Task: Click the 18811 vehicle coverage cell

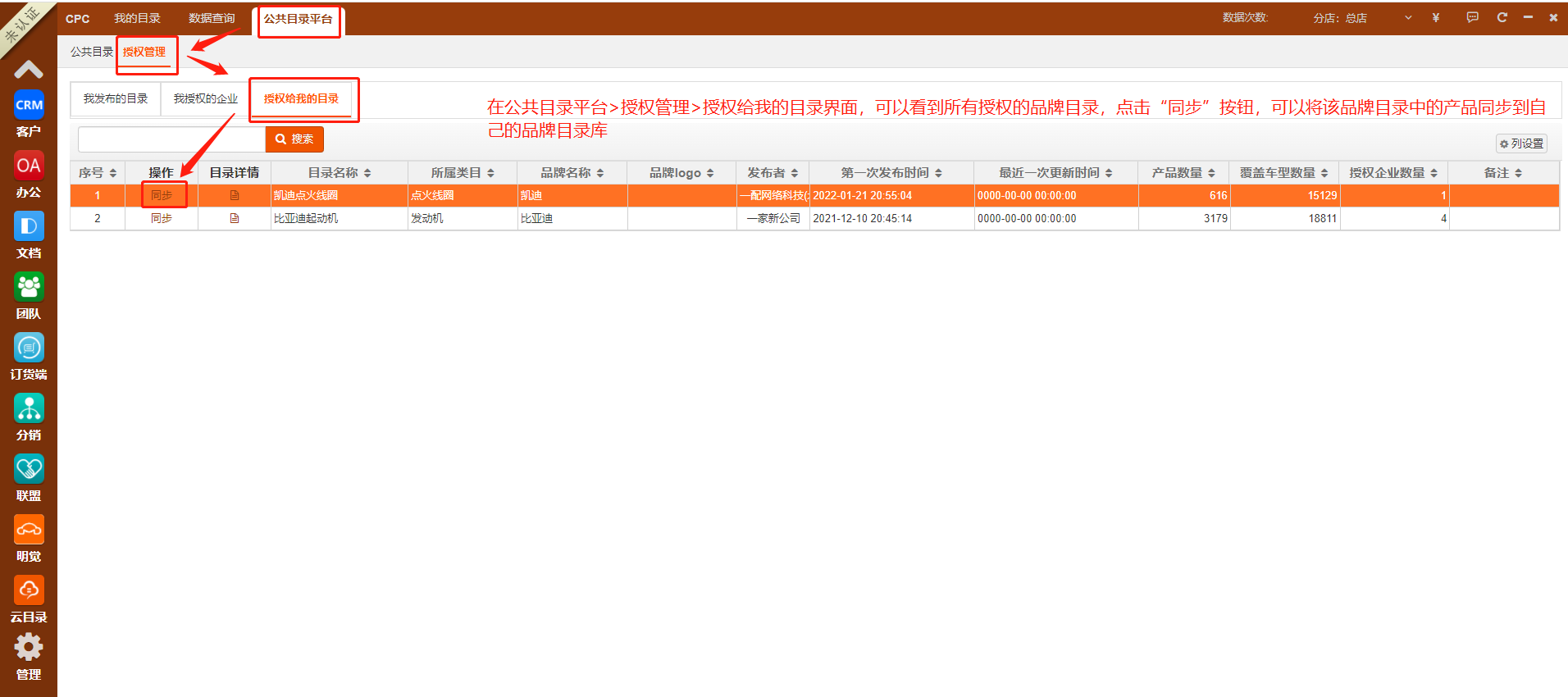Action: click(1284, 218)
